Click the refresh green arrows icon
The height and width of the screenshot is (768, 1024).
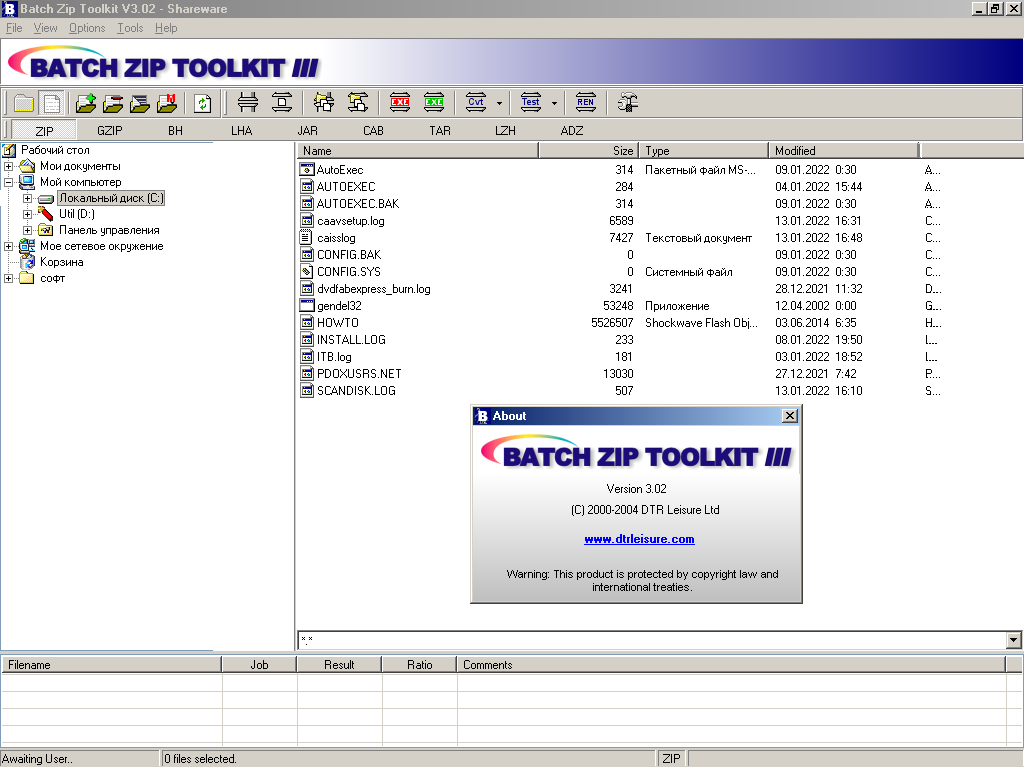point(203,103)
